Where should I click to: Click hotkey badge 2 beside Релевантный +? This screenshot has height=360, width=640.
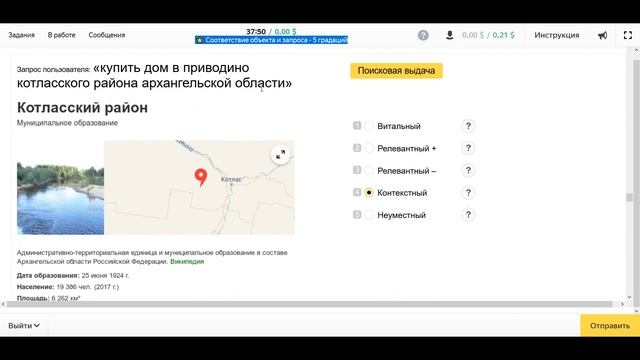click(x=357, y=148)
